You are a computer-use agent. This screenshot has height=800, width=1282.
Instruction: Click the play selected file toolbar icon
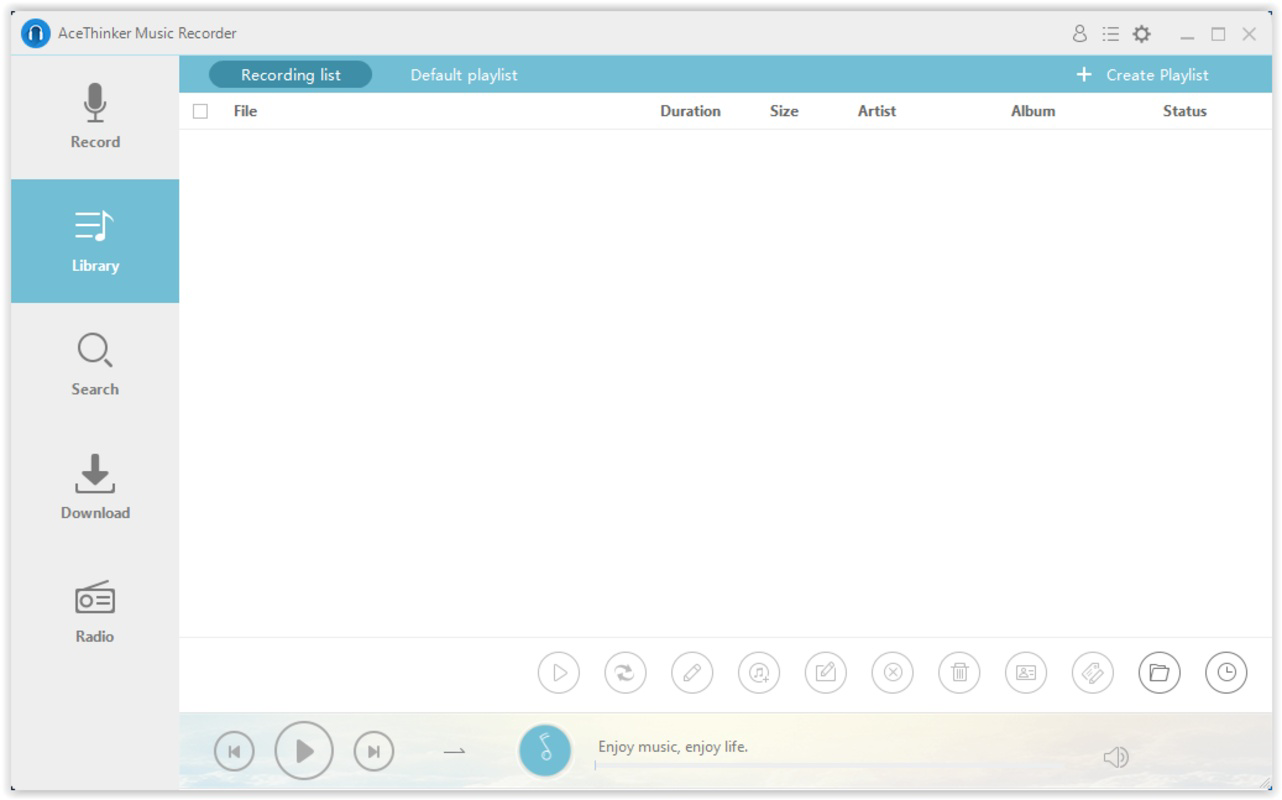[559, 673]
